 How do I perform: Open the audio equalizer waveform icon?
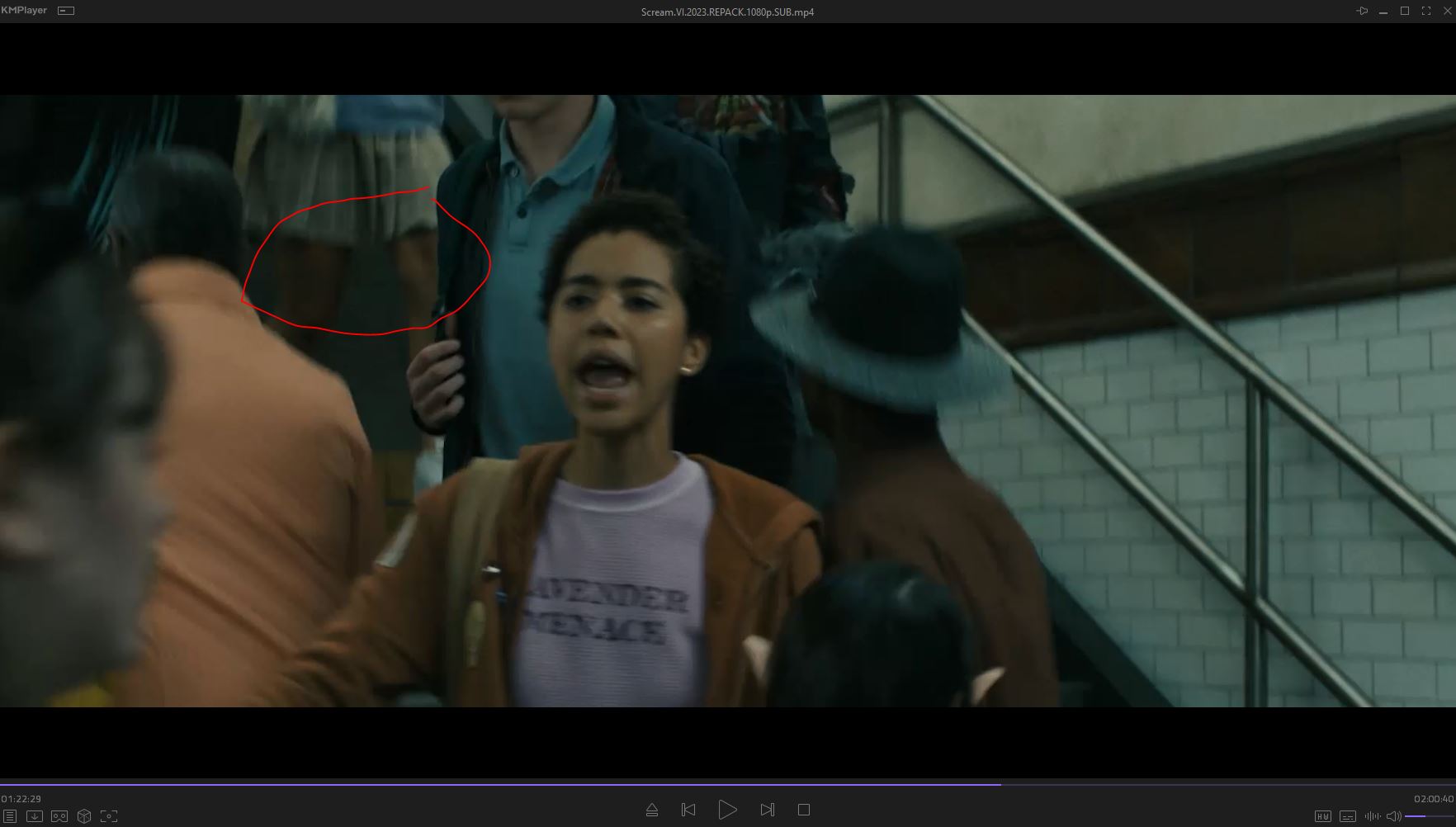click(x=1373, y=816)
